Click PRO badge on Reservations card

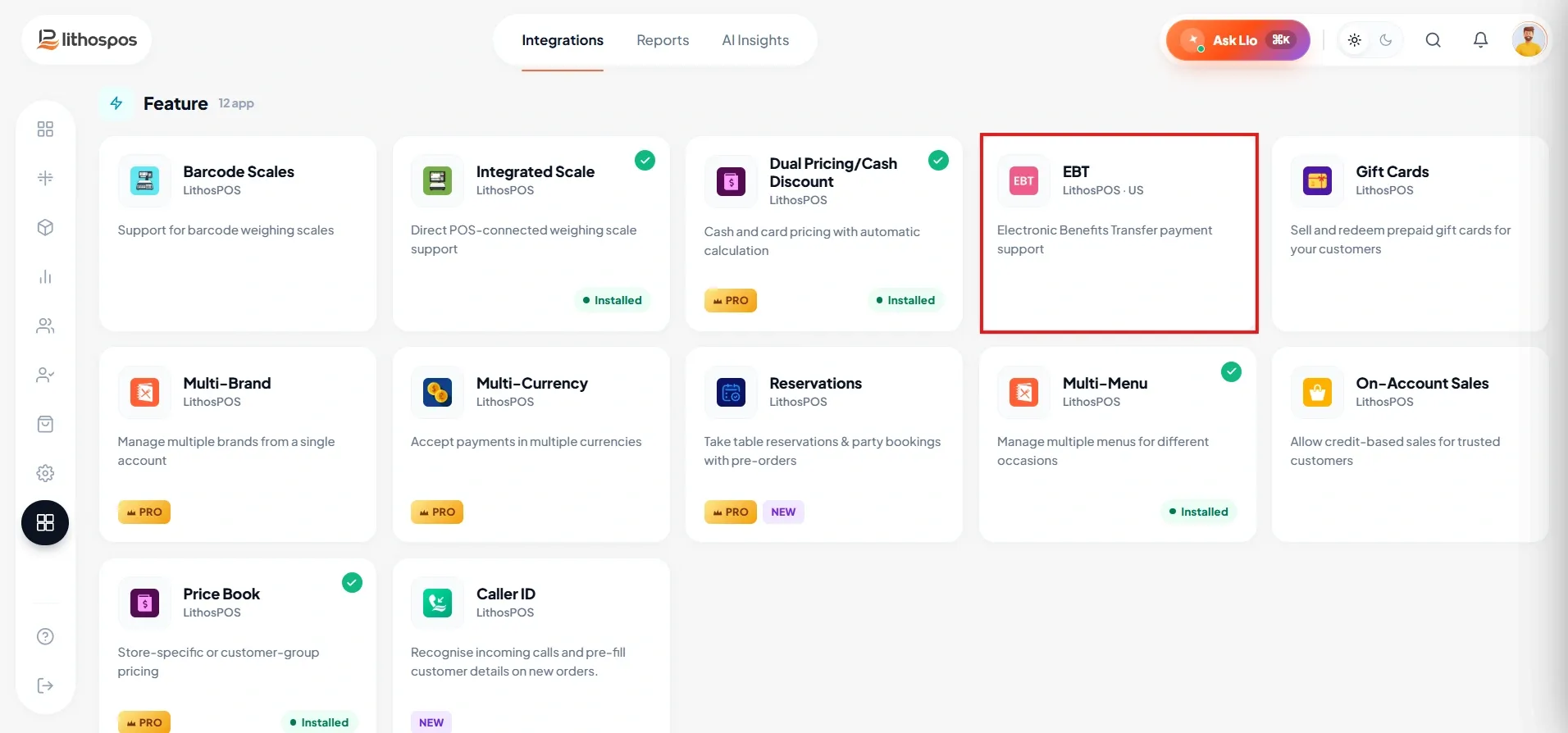(731, 512)
